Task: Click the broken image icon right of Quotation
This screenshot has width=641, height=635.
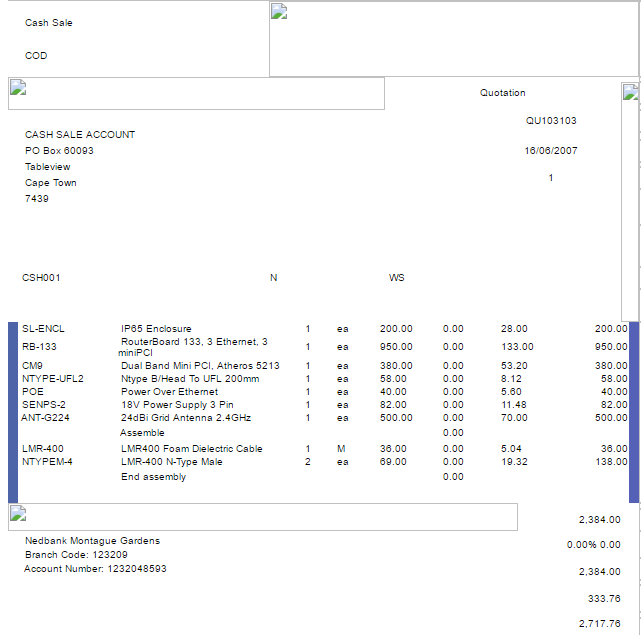Action: [630, 93]
